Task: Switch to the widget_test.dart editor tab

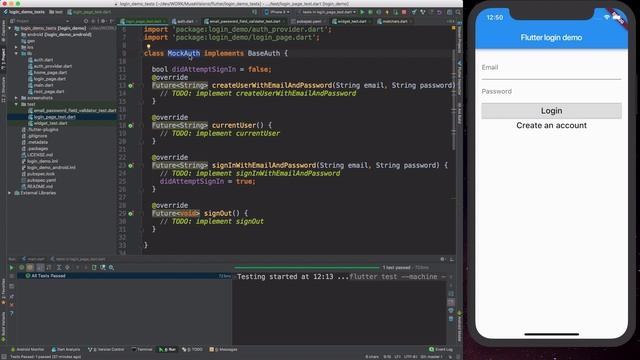Action: pyautogui.click(x=350, y=21)
